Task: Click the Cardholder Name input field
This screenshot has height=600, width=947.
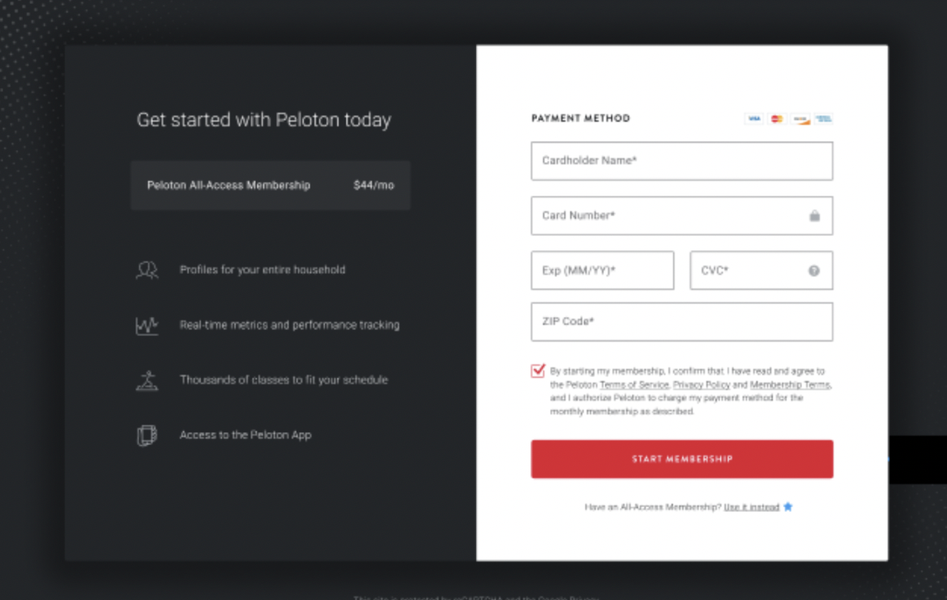Action: coord(681,160)
